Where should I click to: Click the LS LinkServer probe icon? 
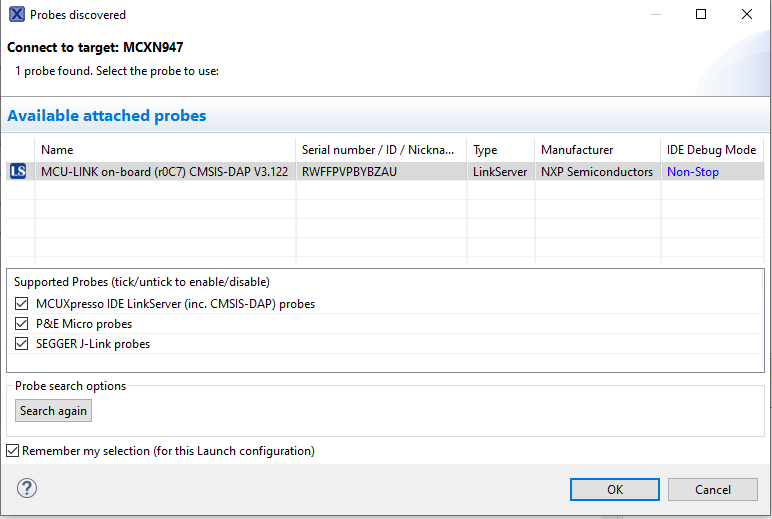point(18,172)
